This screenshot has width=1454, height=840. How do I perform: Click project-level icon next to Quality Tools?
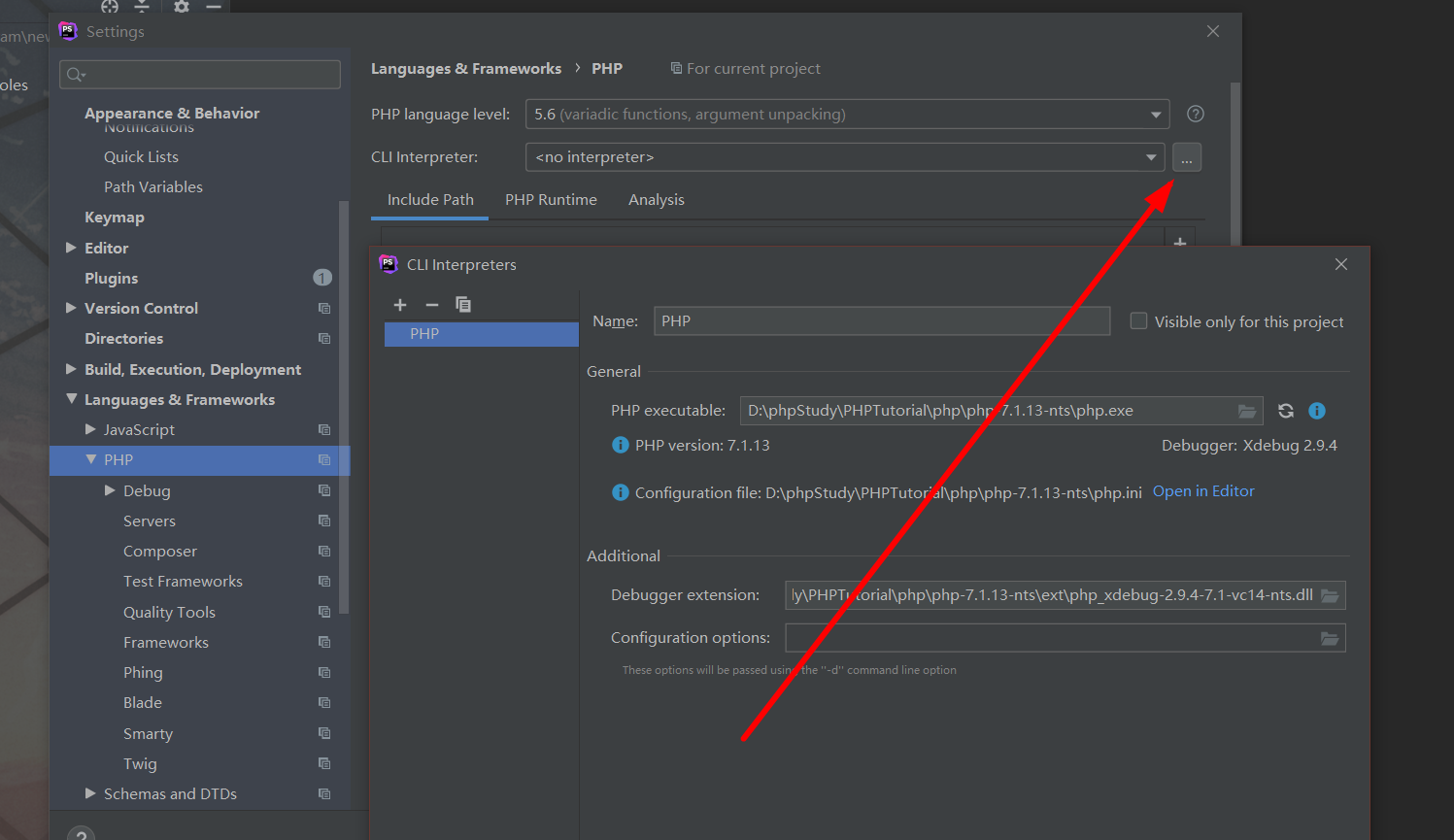pos(324,613)
